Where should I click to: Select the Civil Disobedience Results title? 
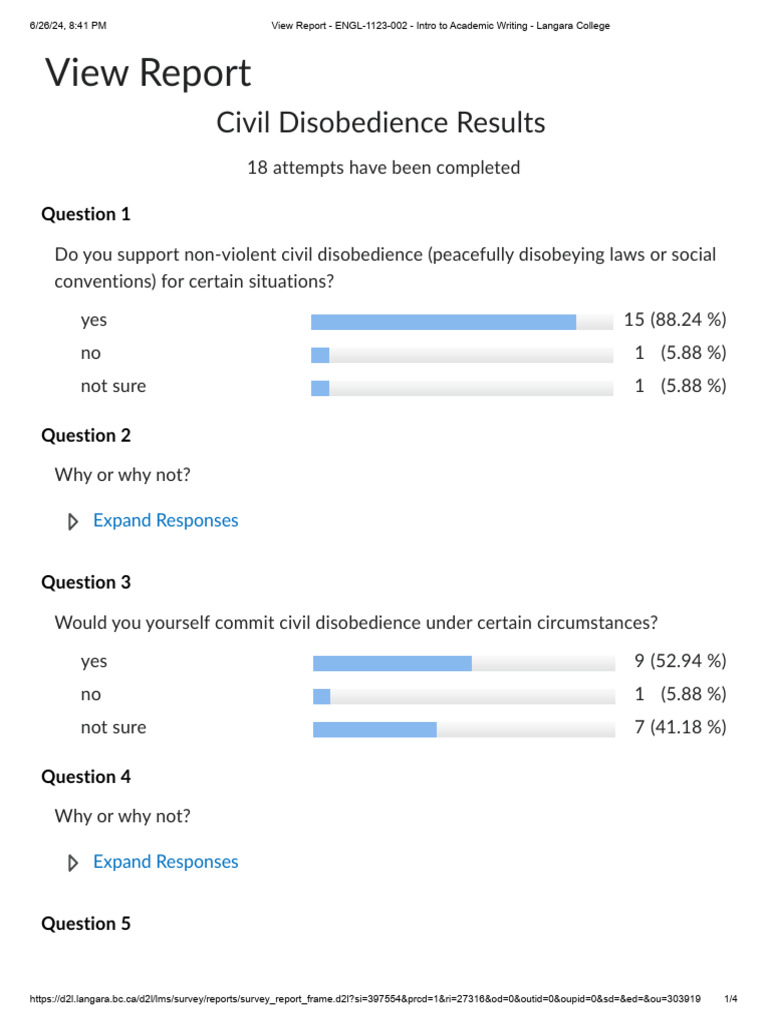tap(381, 123)
